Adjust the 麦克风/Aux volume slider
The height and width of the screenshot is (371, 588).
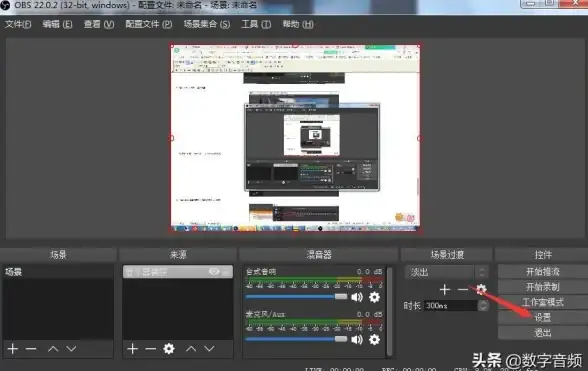296,339
